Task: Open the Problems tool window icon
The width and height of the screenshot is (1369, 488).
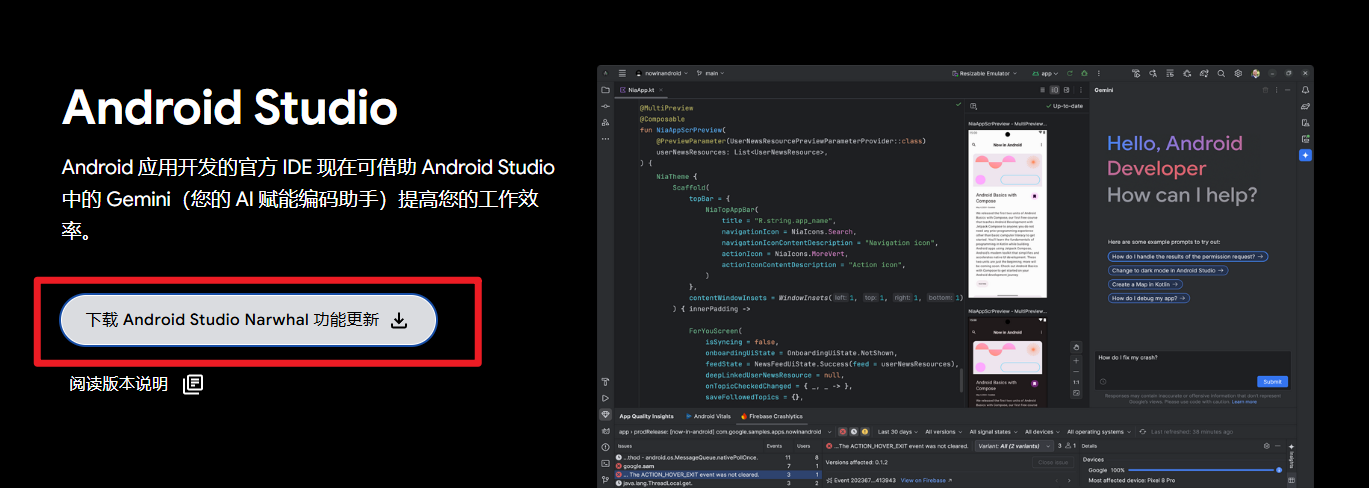Action: click(605, 447)
